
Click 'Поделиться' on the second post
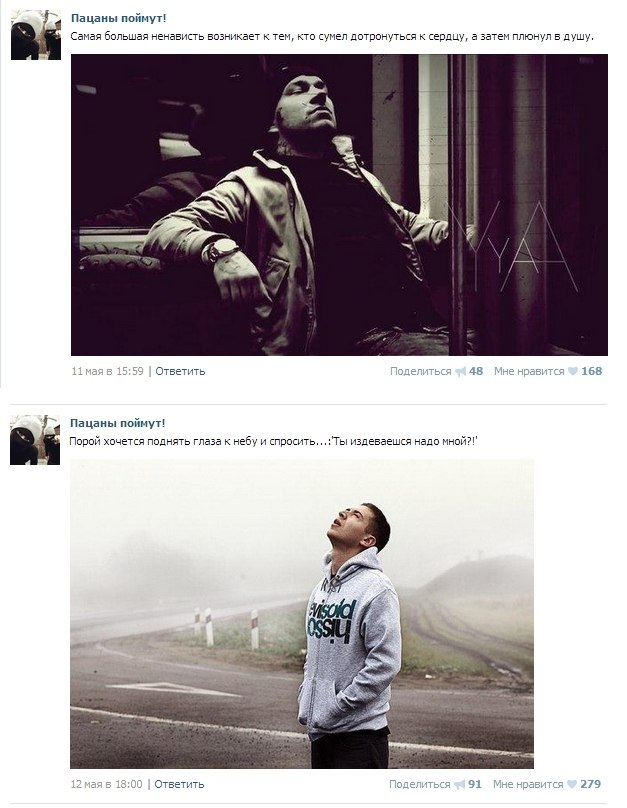419,785
